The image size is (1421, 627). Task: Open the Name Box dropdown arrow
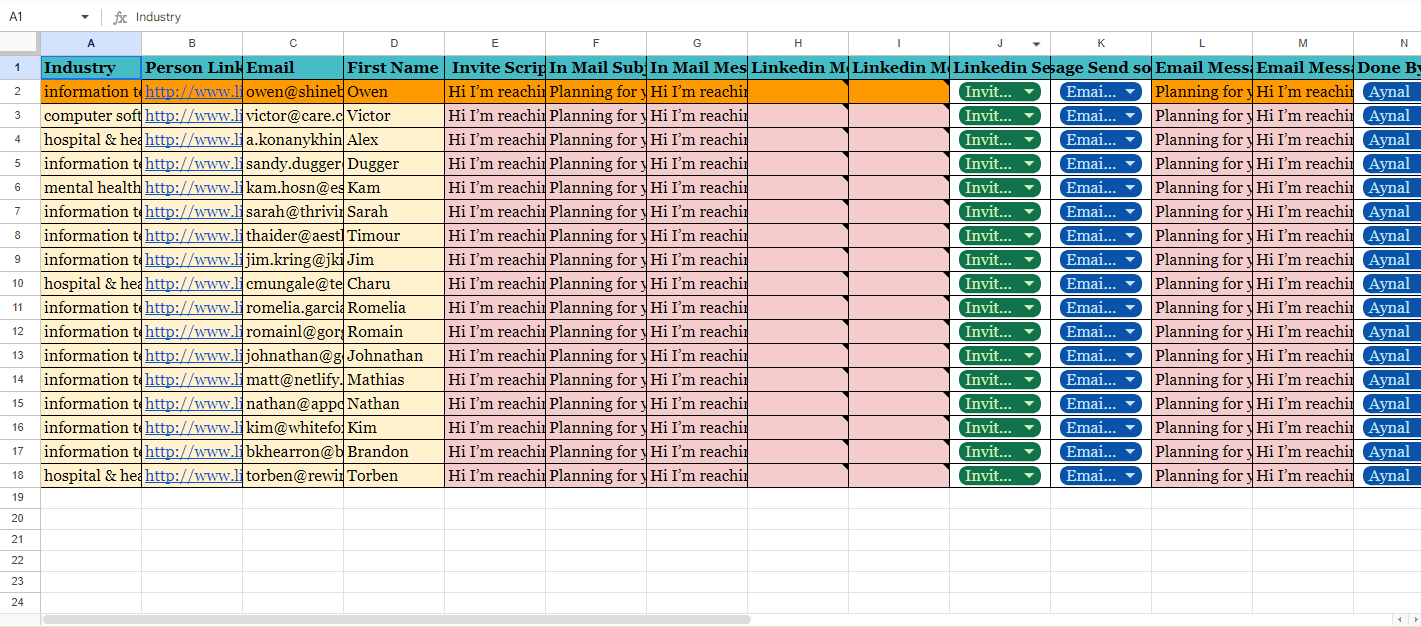(84, 17)
